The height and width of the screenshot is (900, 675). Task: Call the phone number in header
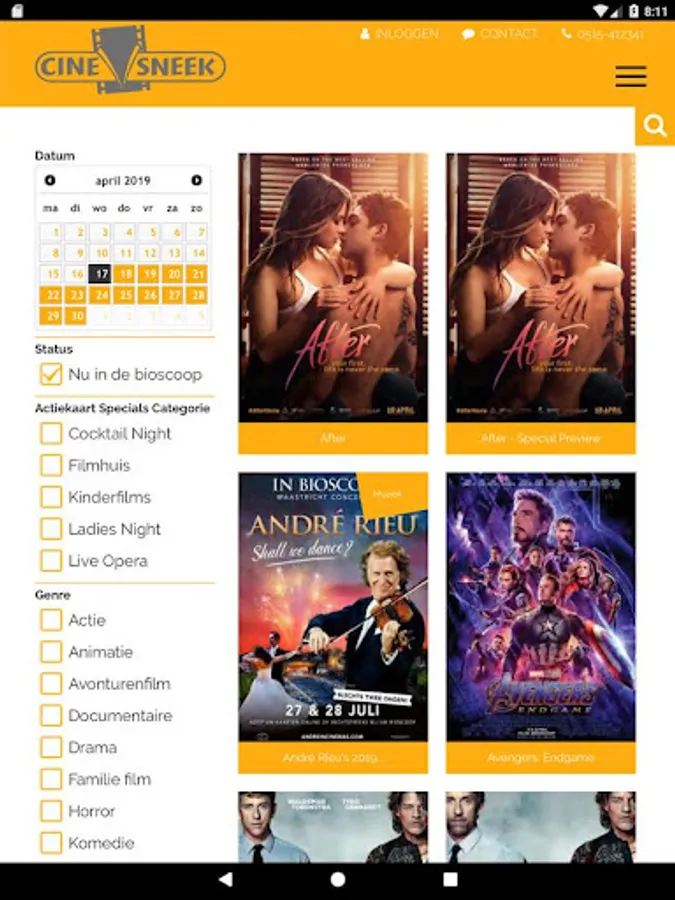click(x=602, y=34)
